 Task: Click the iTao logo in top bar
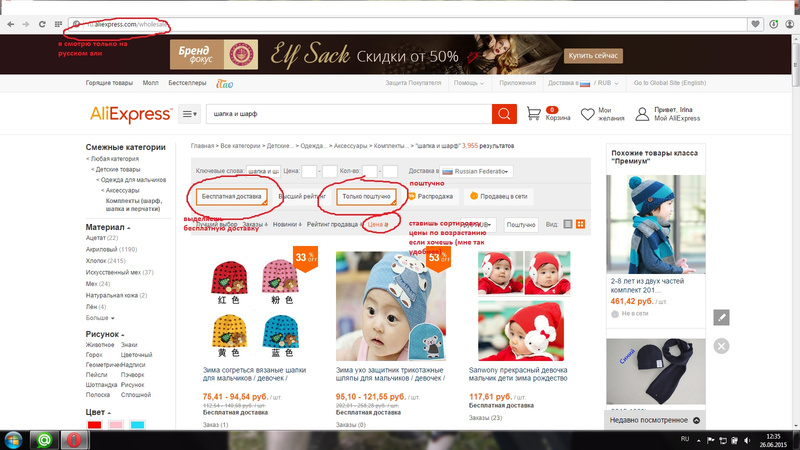(x=224, y=84)
